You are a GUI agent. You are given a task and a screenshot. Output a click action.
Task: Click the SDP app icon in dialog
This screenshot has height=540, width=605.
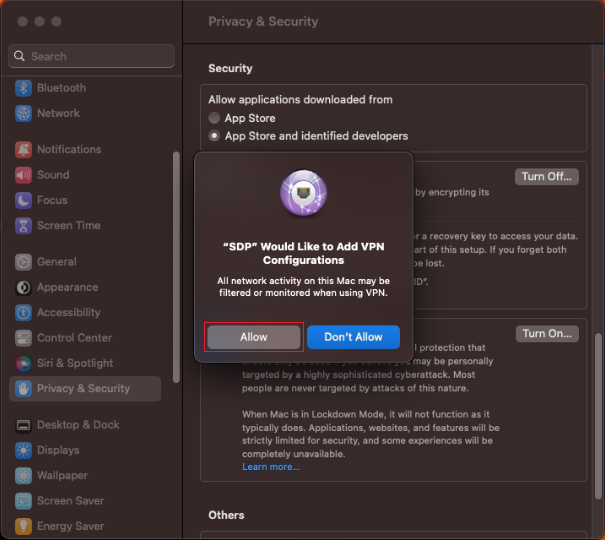pos(303,193)
